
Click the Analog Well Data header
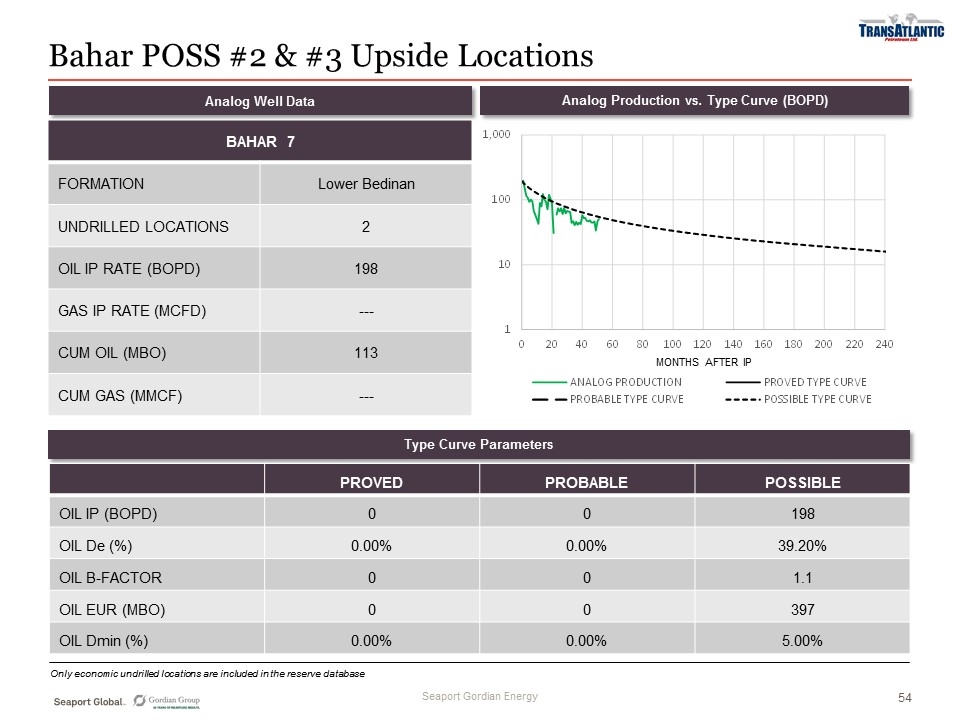[x=259, y=101]
